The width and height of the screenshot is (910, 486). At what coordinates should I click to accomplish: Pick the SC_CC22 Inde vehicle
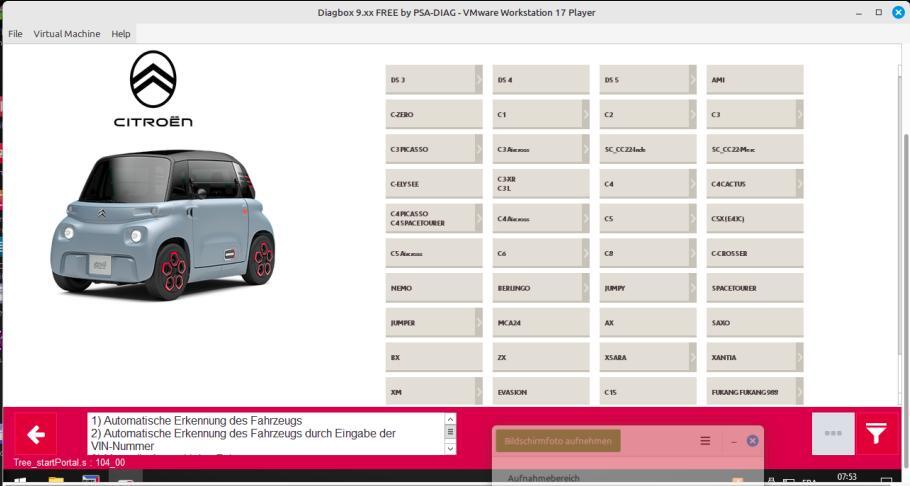point(648,149)
